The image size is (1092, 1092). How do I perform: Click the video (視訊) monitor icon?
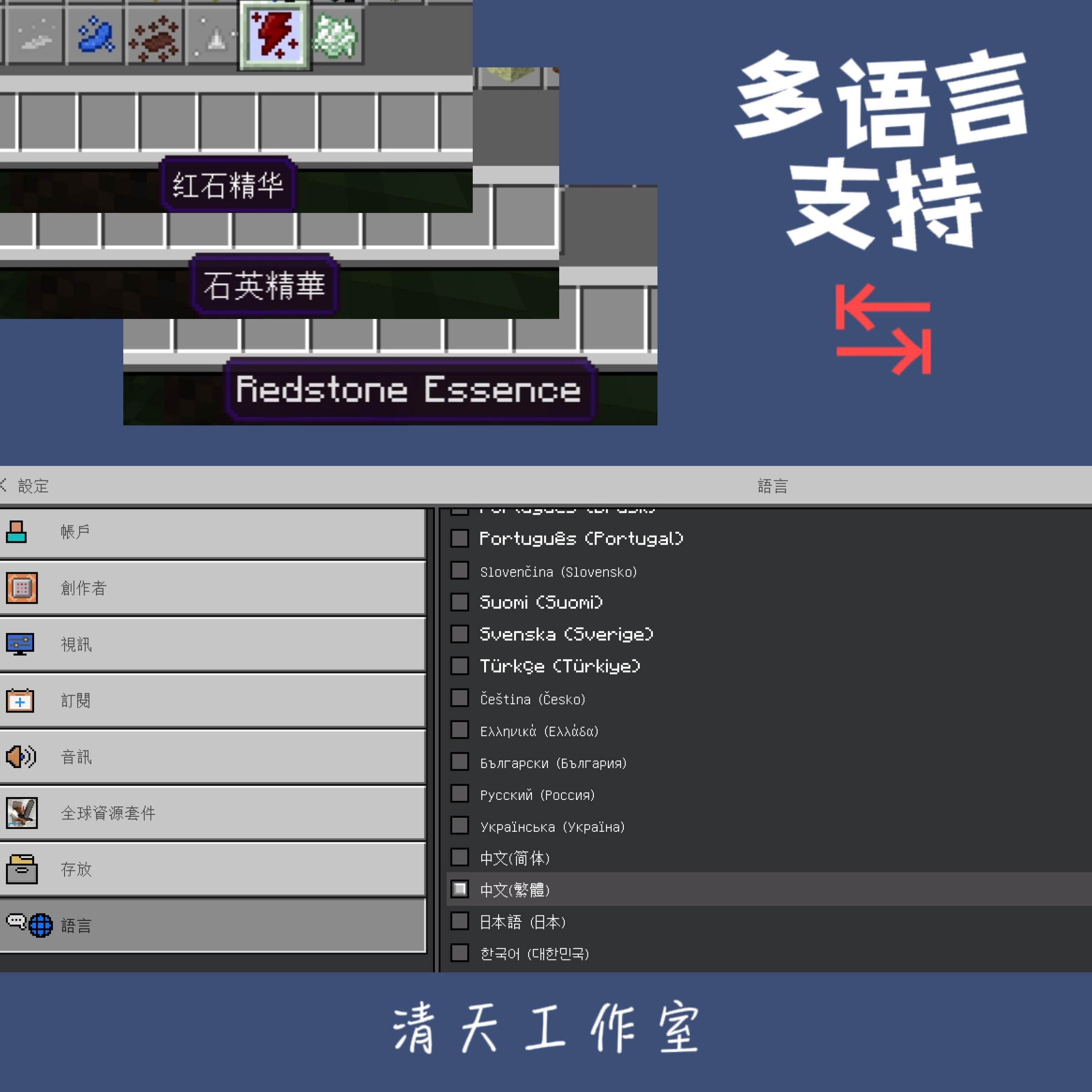click(20, 644)
